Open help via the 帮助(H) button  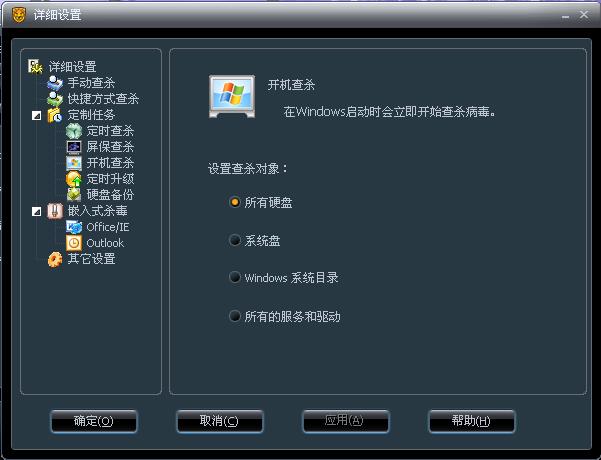471,421
